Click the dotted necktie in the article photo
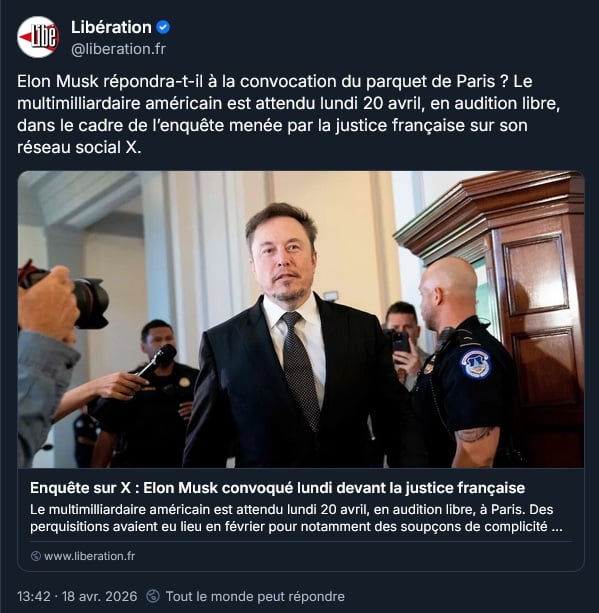The height and width of the screenshot is (613, 599). point(300,369)
